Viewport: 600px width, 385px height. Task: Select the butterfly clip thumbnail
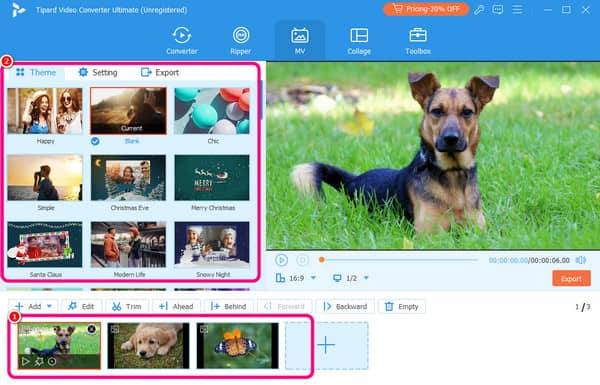tap(237, 346)
